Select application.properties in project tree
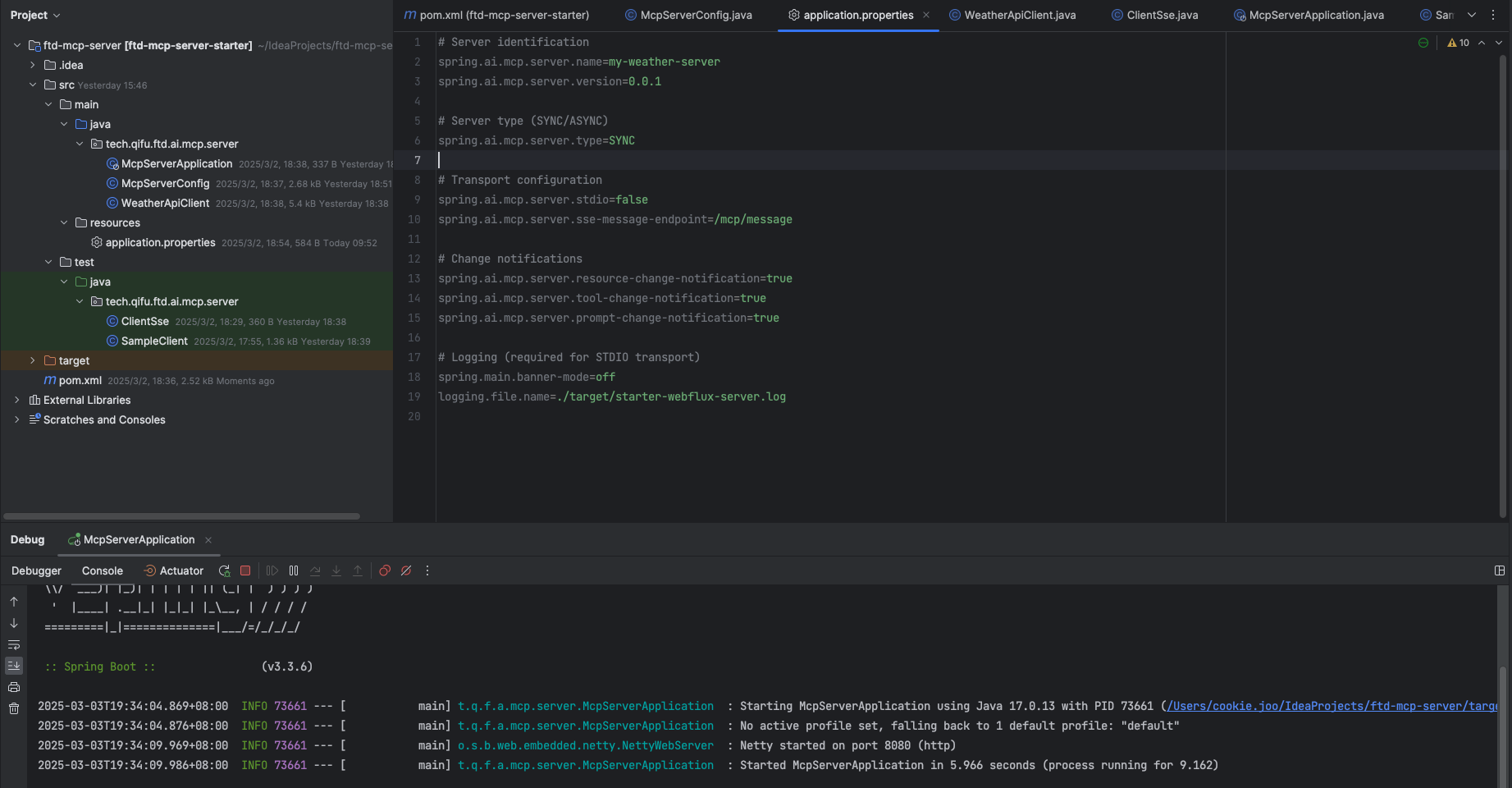This screenshot has width=1512, height=788. coord(160,242)
